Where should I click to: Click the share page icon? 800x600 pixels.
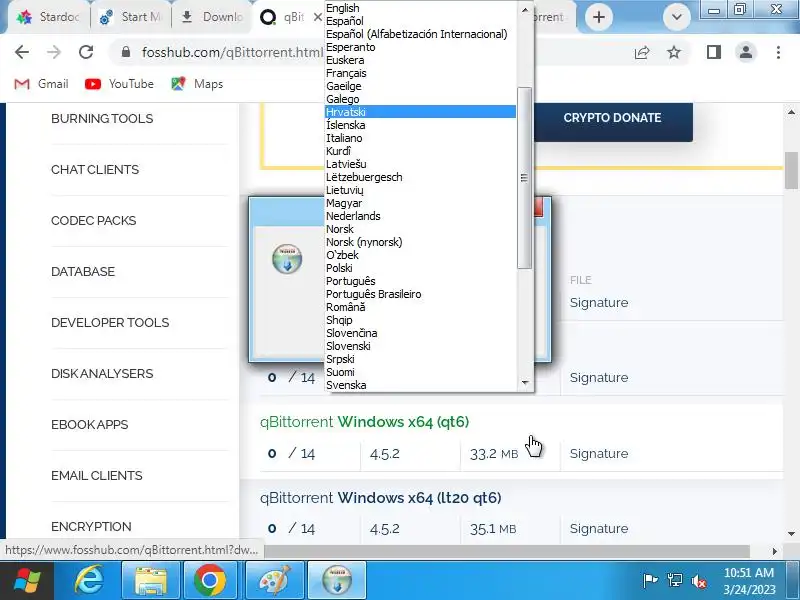click(x=642, y=52)
